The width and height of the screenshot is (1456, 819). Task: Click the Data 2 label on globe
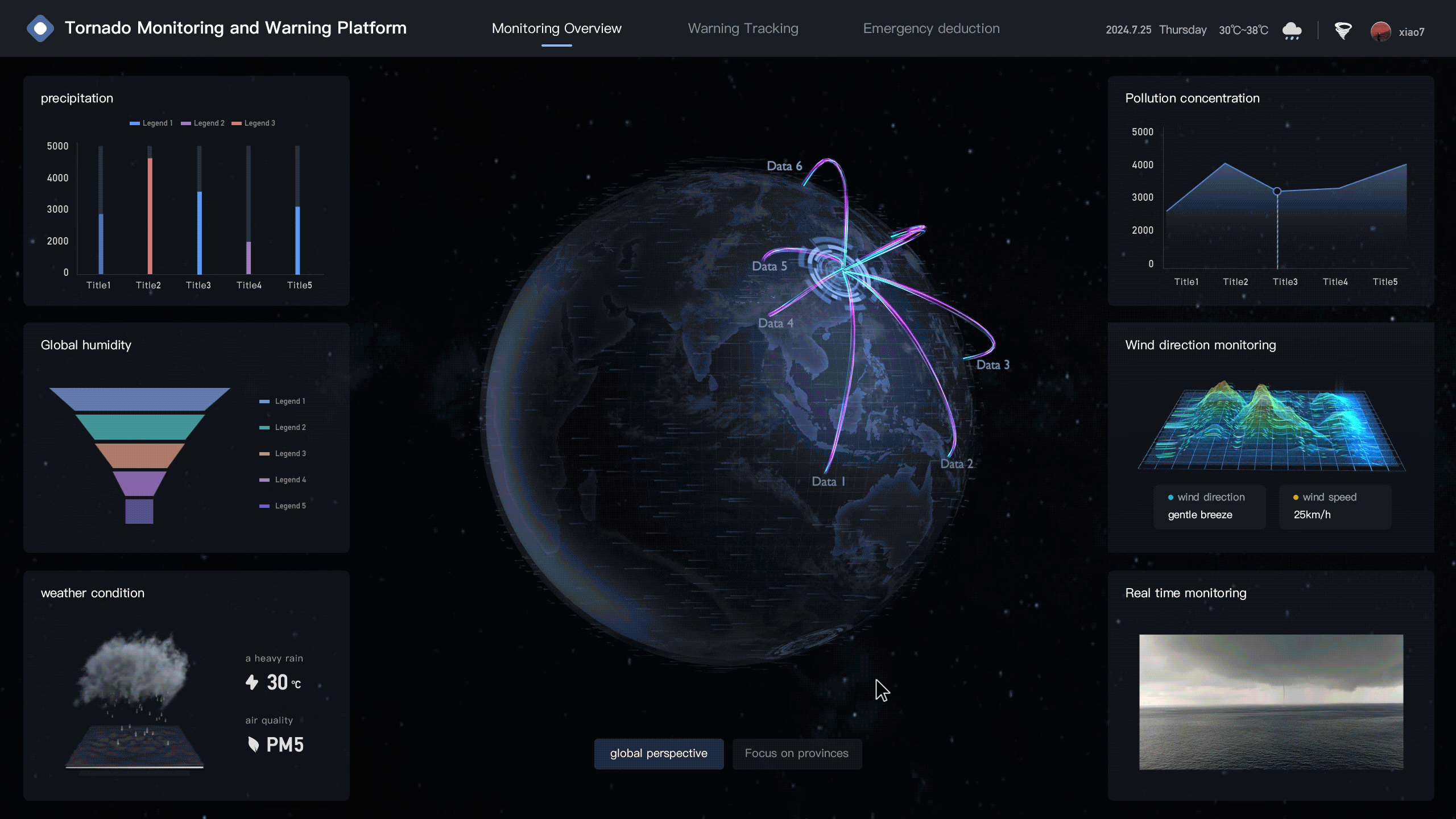pyautogui.click(x=957, y=464)
